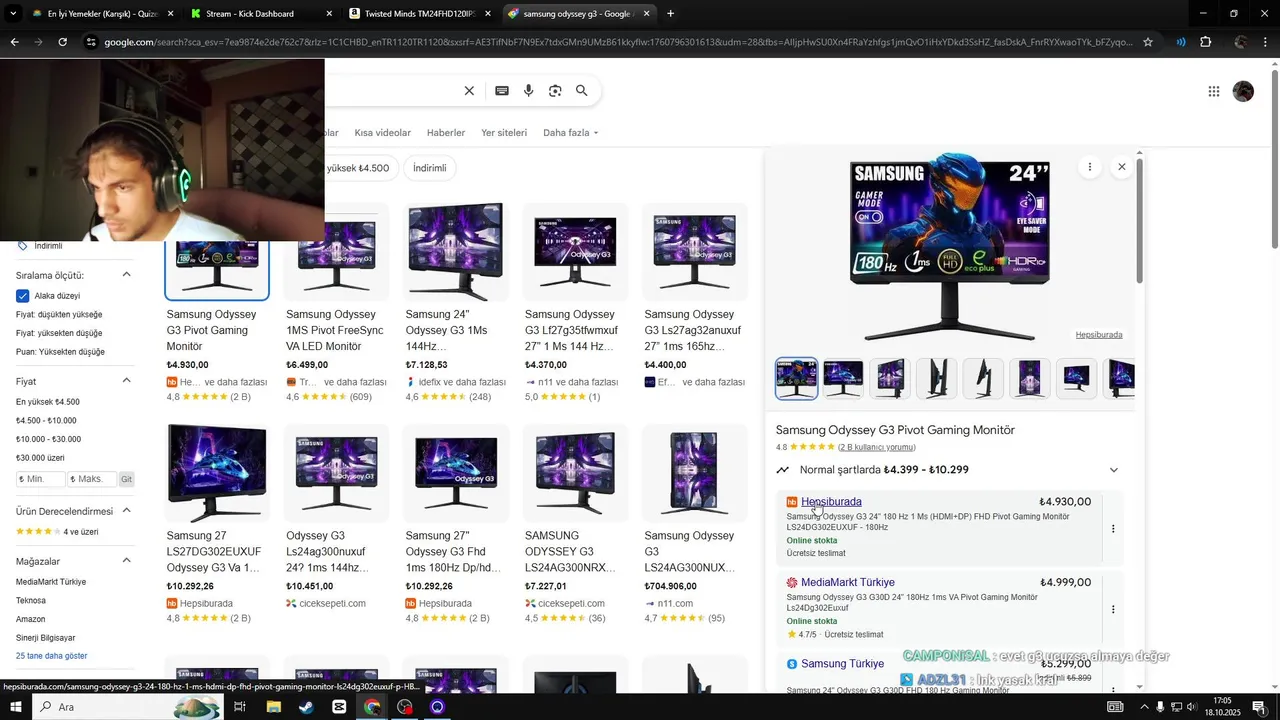
Task: Open the notification center icon
Action: (x=1259, y=707)
